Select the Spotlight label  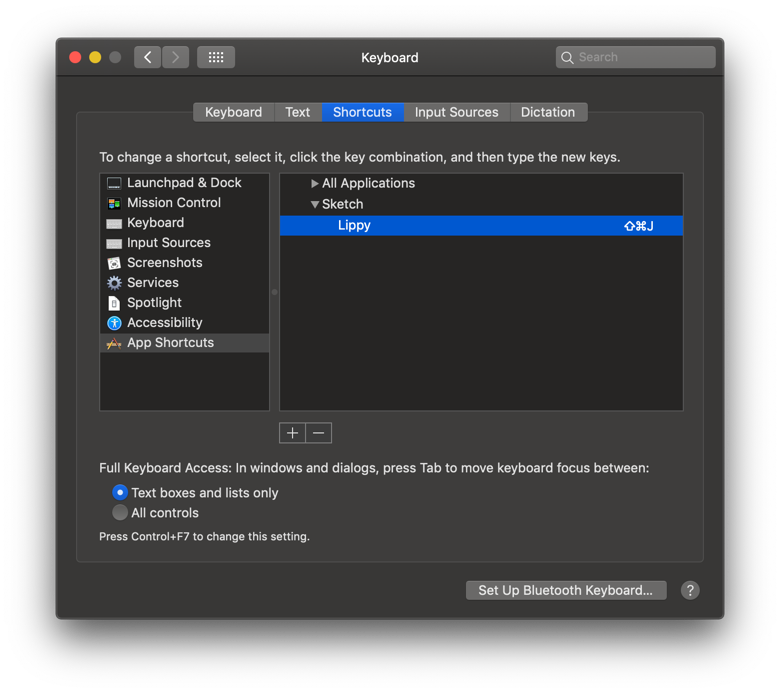click(x=154, y=302)
